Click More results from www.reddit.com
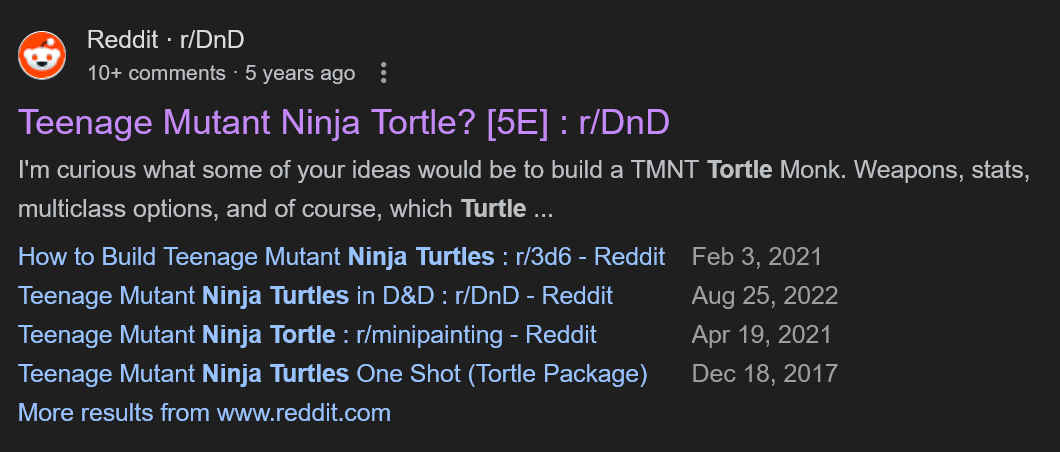1060x452 pixels. [x=204, y=412]
